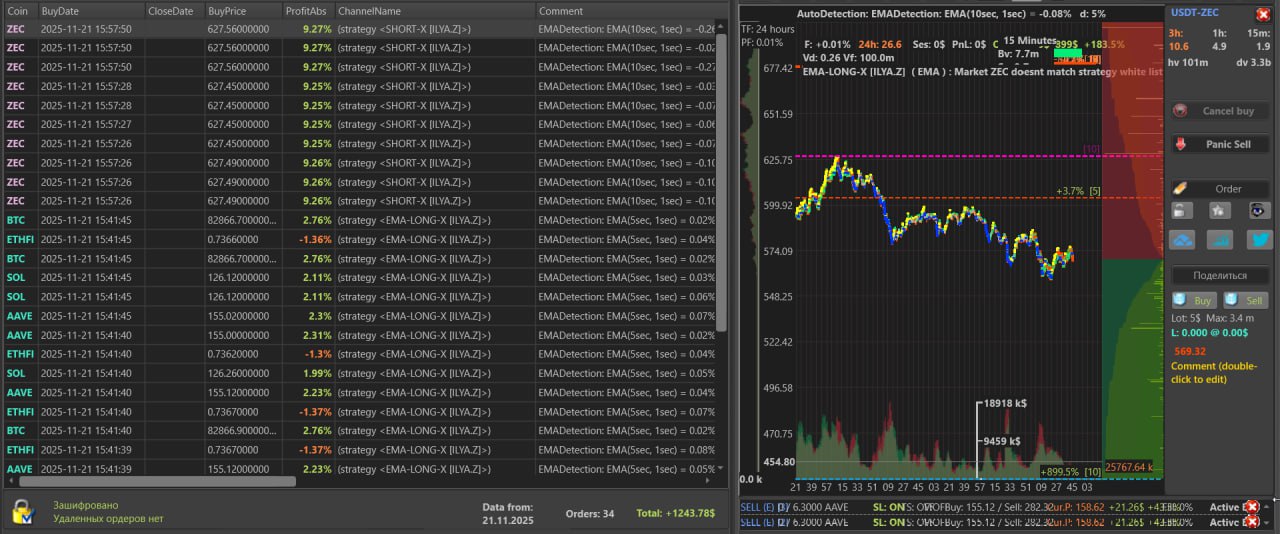Cancel the second AAVE sell order with red X

point(1251,522)
